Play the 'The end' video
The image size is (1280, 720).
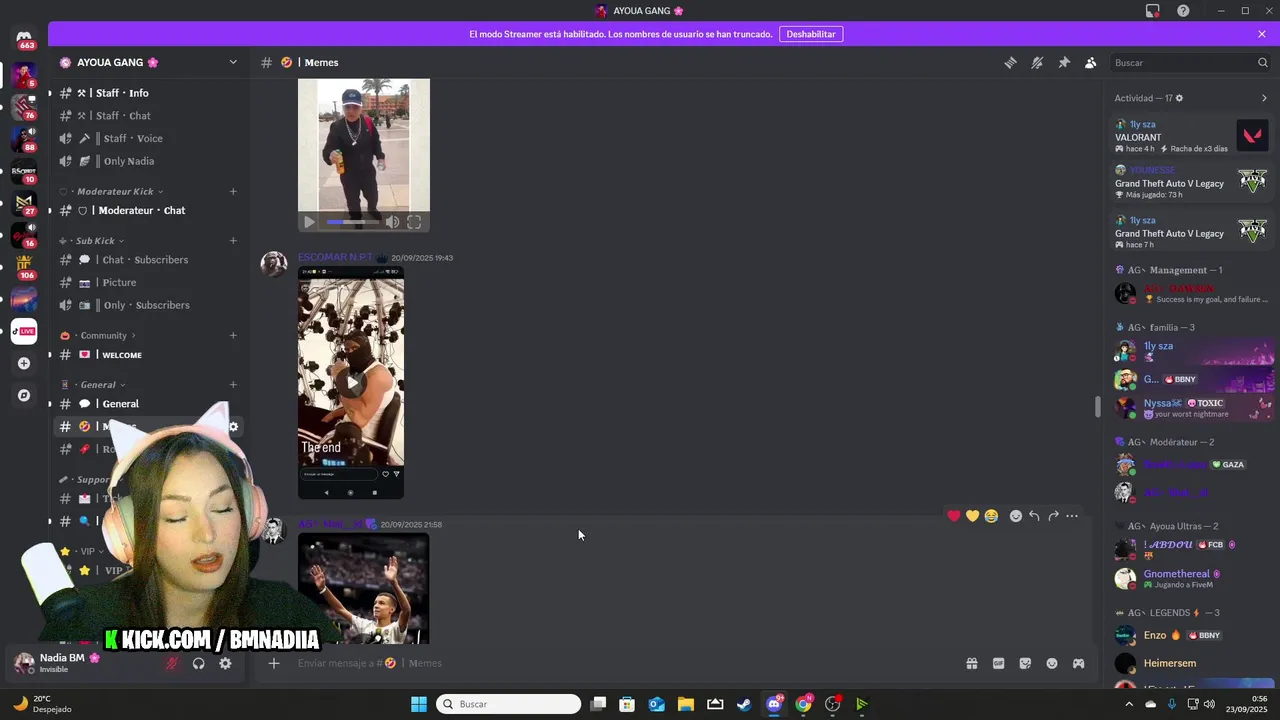351,382
